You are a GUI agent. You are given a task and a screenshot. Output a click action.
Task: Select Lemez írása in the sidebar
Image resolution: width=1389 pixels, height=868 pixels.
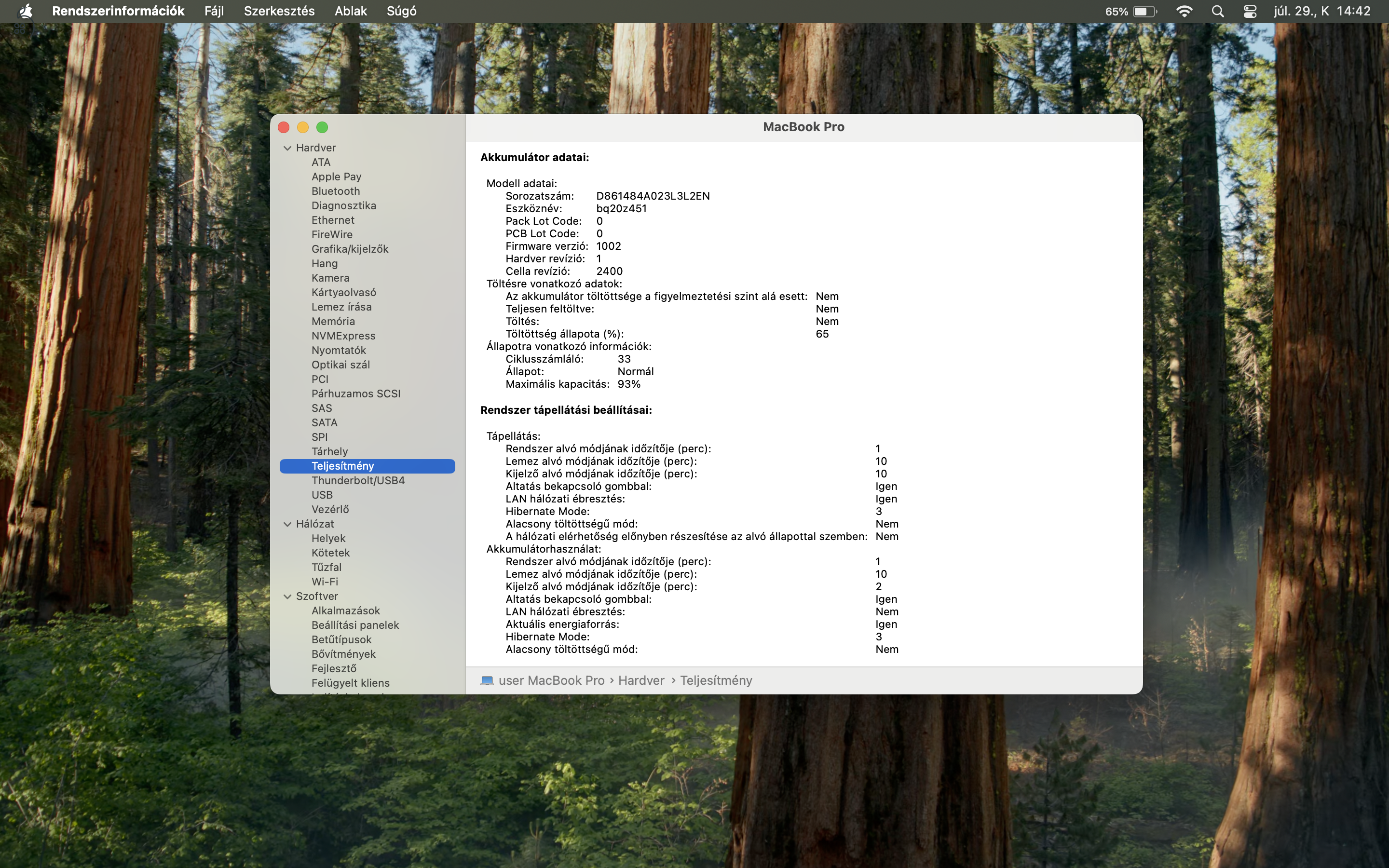[368, 307]
